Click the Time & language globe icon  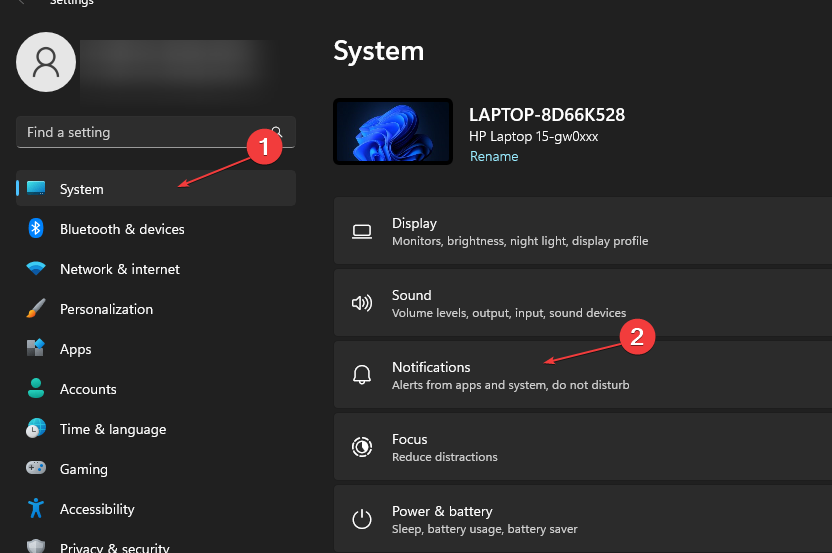click(x=36, y=428)
